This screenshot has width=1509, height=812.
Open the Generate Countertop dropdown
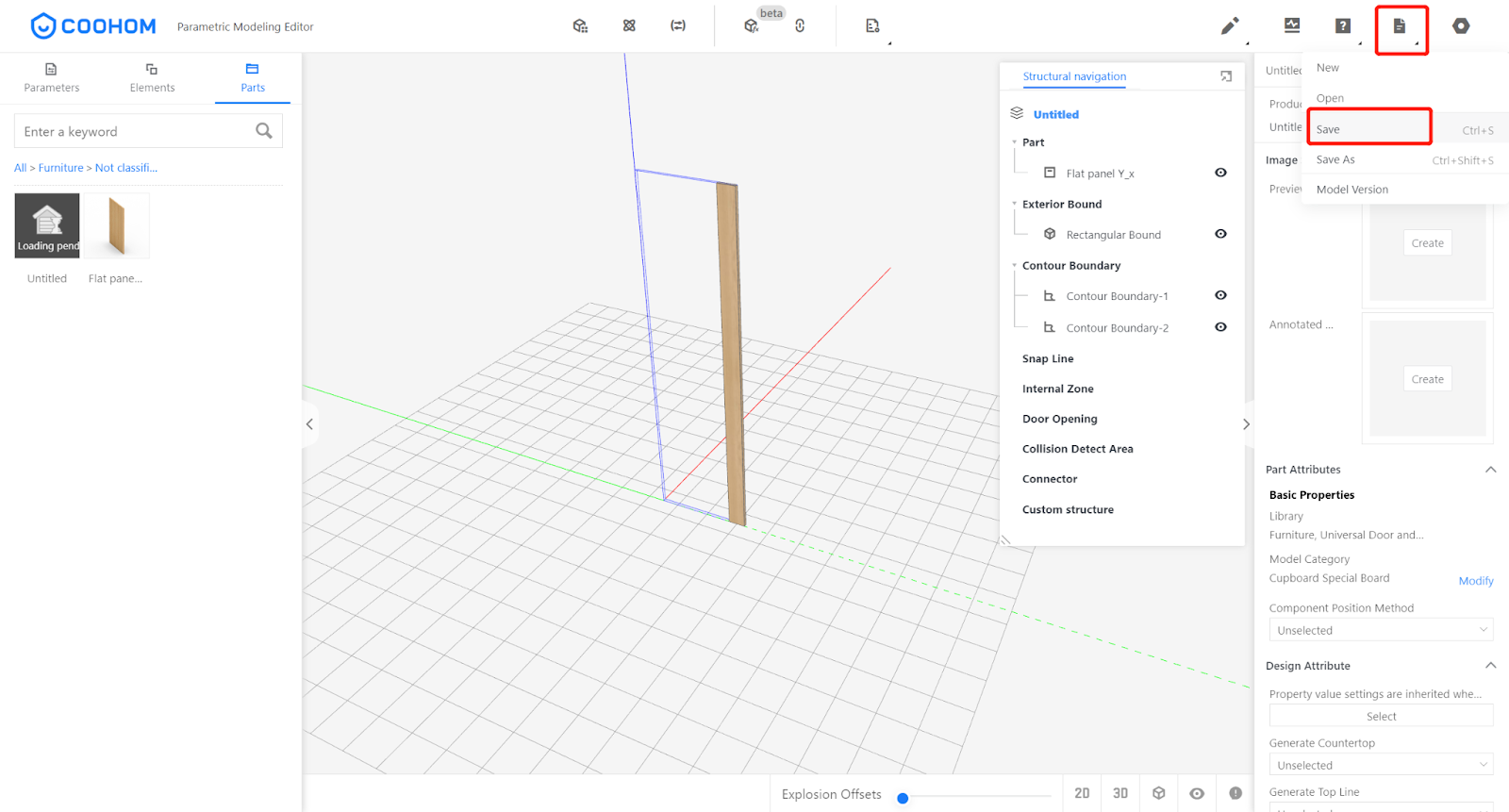(1381, 765)
